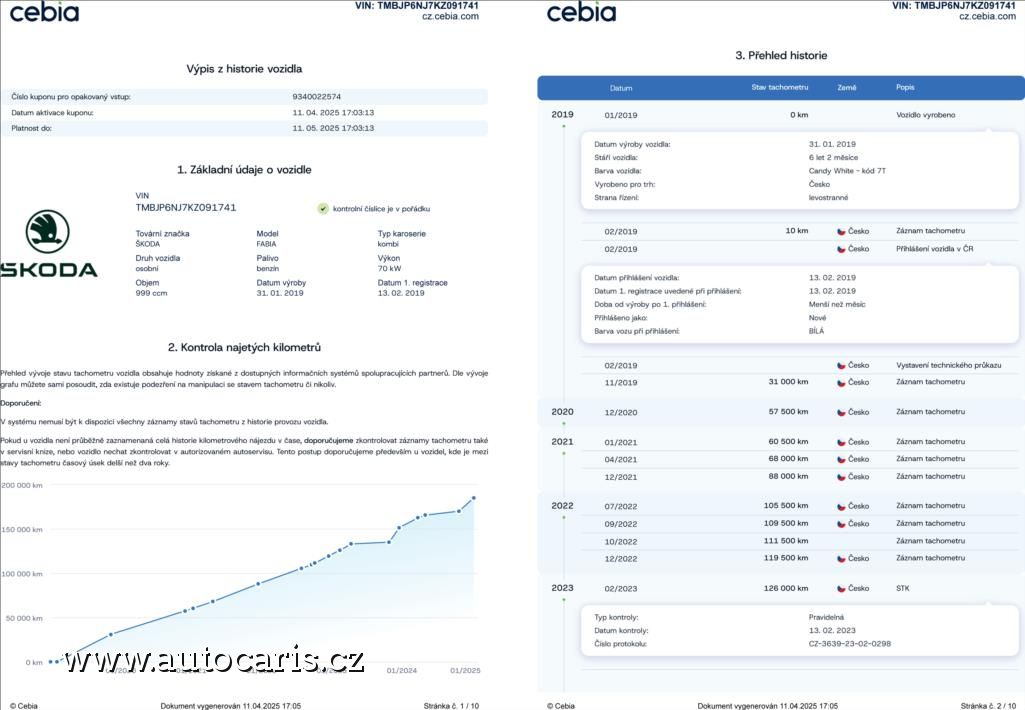Image resolution: width=1025 pixels, height=710 pixels.
Task: Click the 2022 year marker in the timeline
Action: (x=562, y=506)
